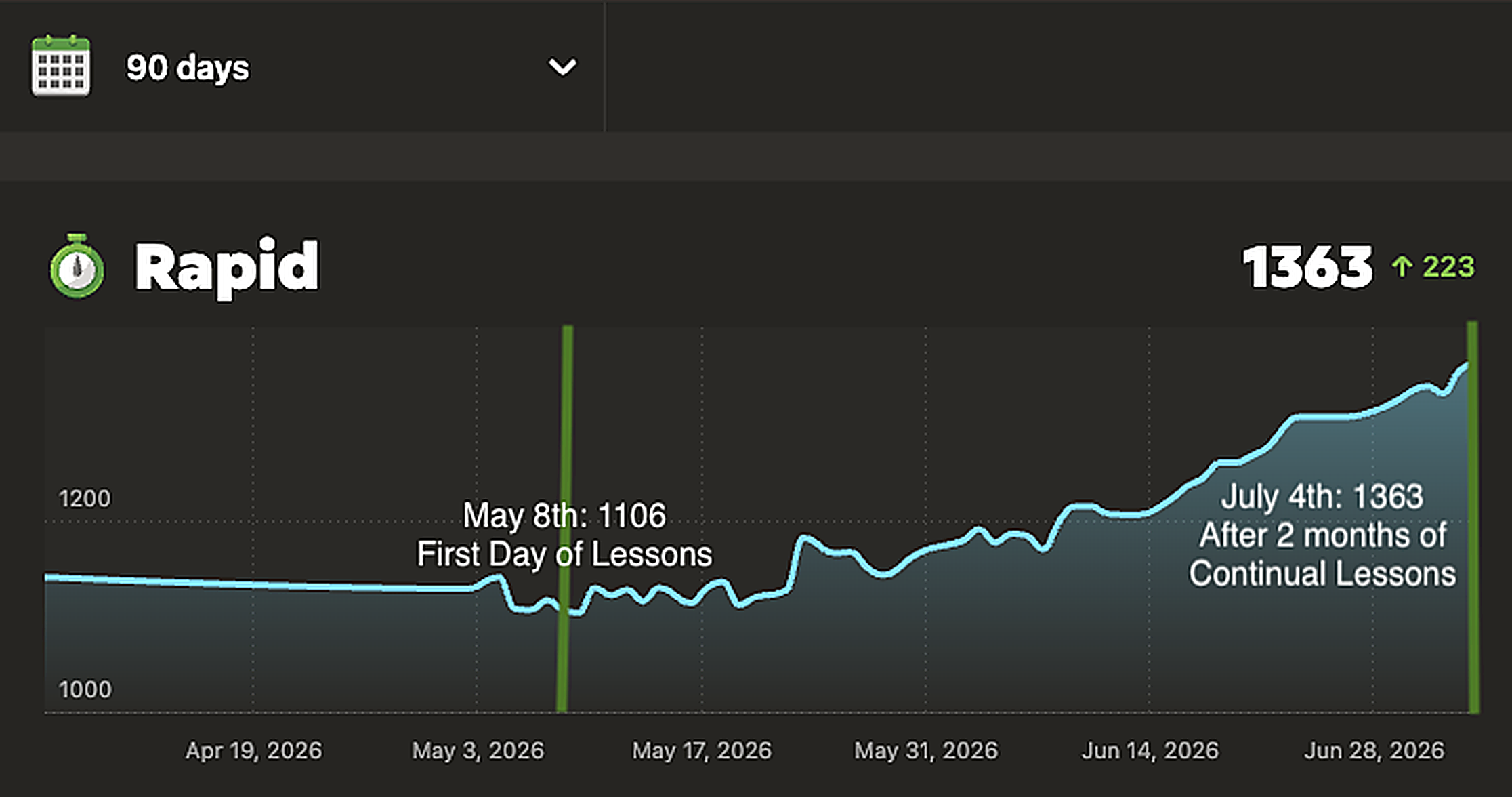The image size is (1512, 797).
Task: Click the May 17, 2026 axis date
Action: pos(702,751)
